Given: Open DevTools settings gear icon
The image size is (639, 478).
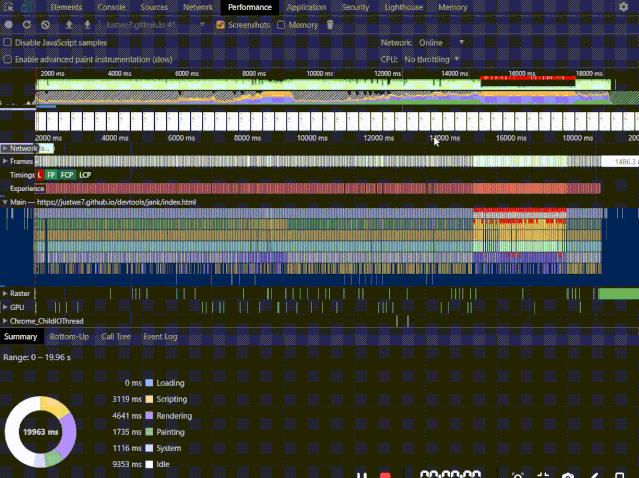Looking at the screenshot, I should coord(623,7).
